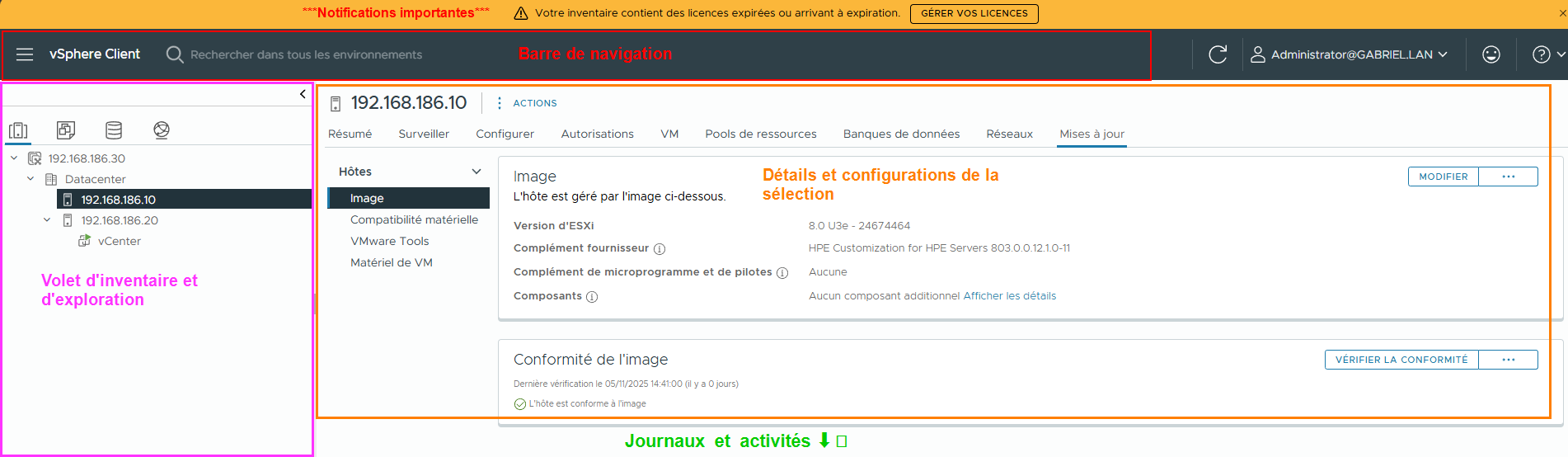Screen dimensions: 1568x457
Task: Click Dernière vérification timestamp text
Action: click(626, 384)
